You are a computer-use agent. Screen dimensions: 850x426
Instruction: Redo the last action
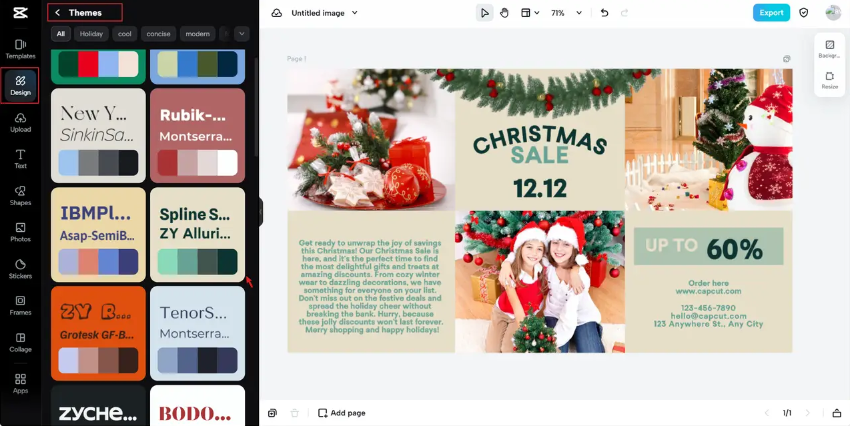(x=624, y=13)
